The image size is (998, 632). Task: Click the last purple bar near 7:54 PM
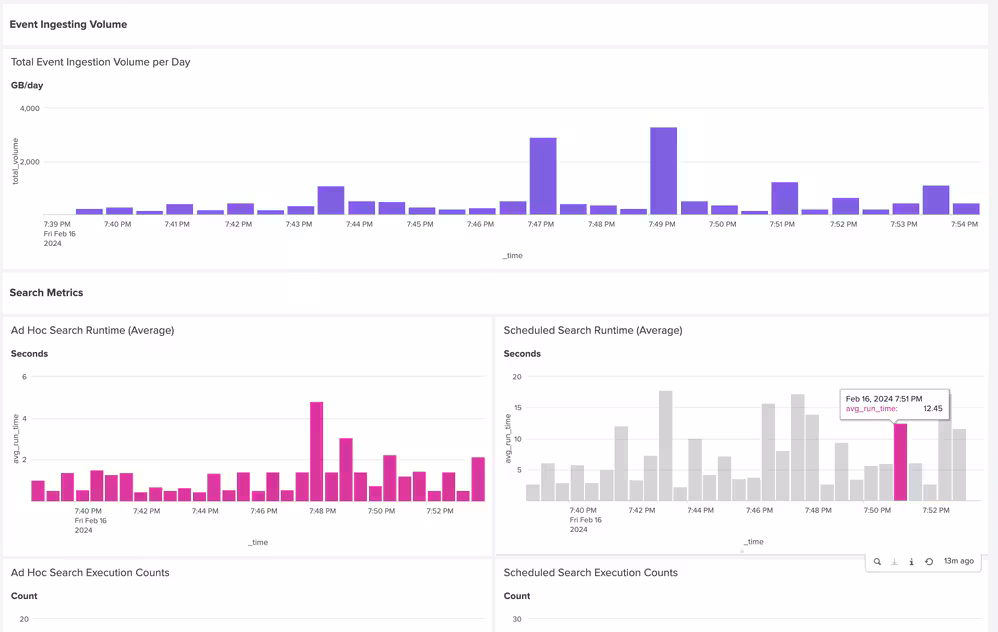coord(966,209)
